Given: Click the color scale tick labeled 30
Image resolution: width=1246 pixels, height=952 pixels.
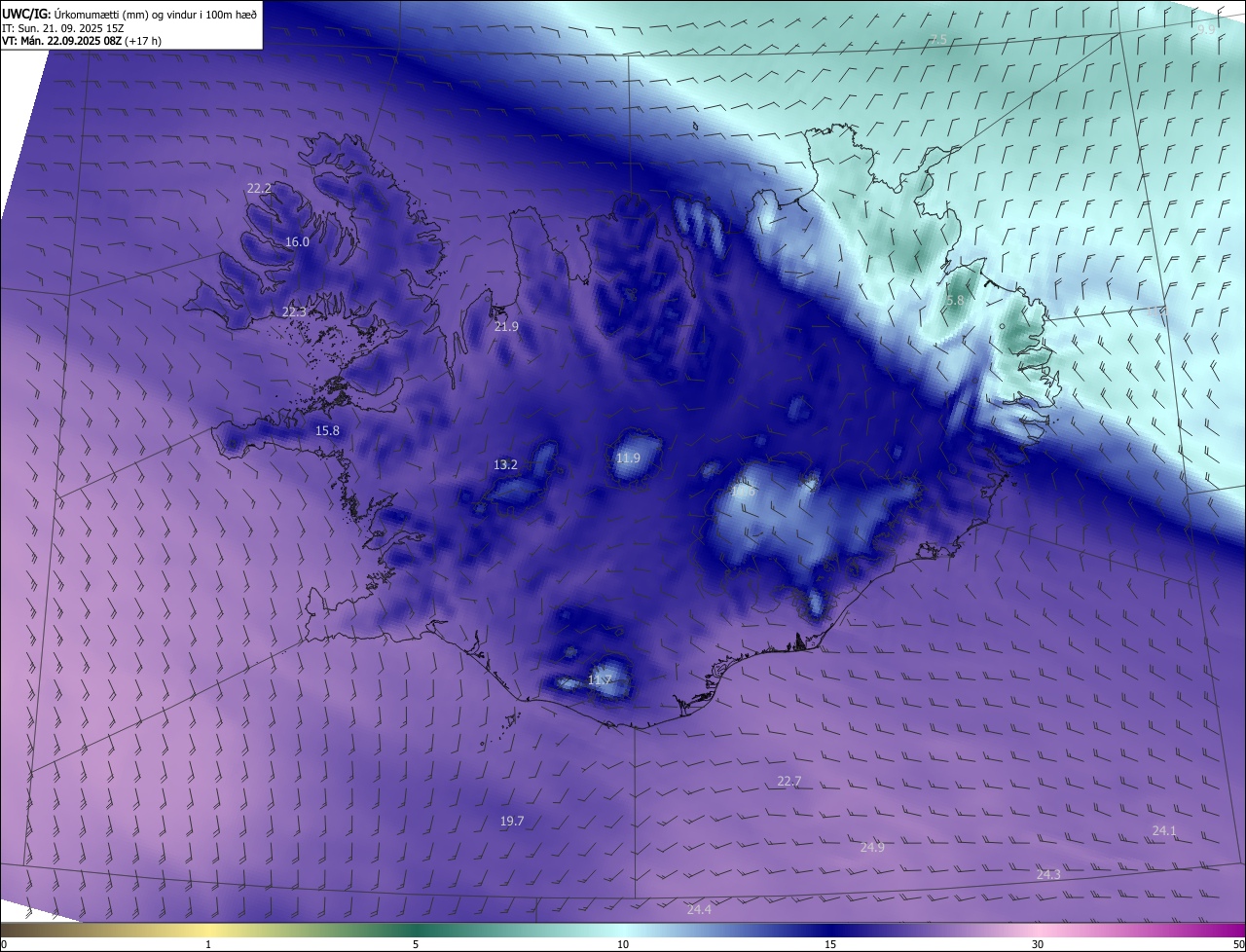Looking at the screenshot, I should click(x=1038, y=944).
